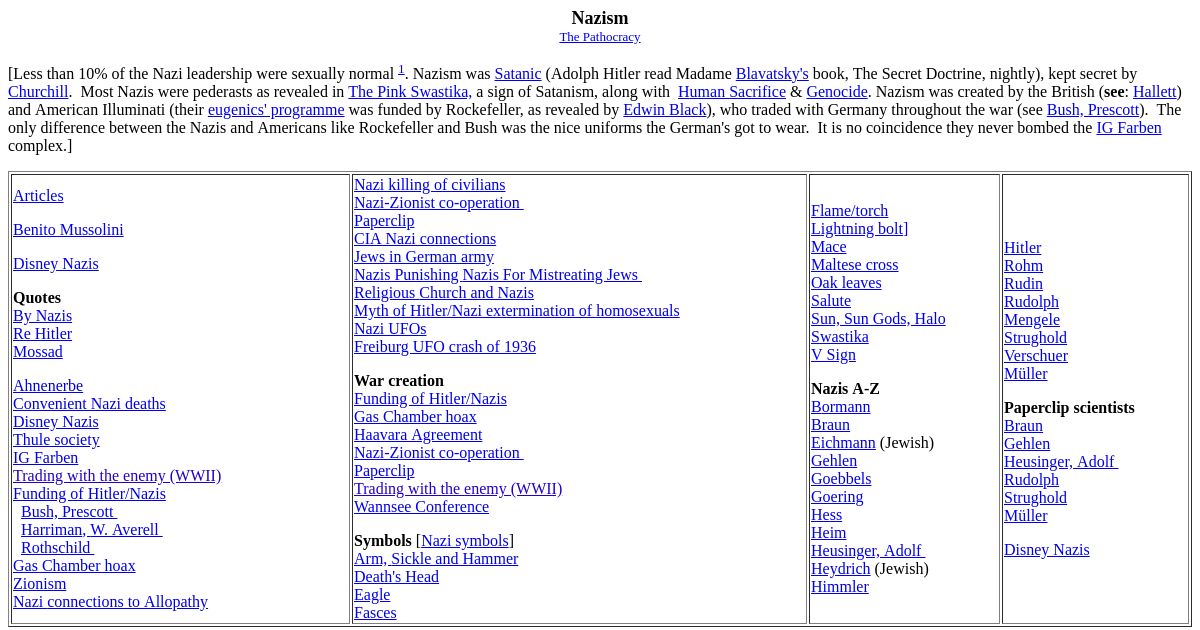The width and height of the screenshot is (1200, 630).
Task: Open the Ahnenerbe link
Action: pyautogui.click(x=48, y=386)
